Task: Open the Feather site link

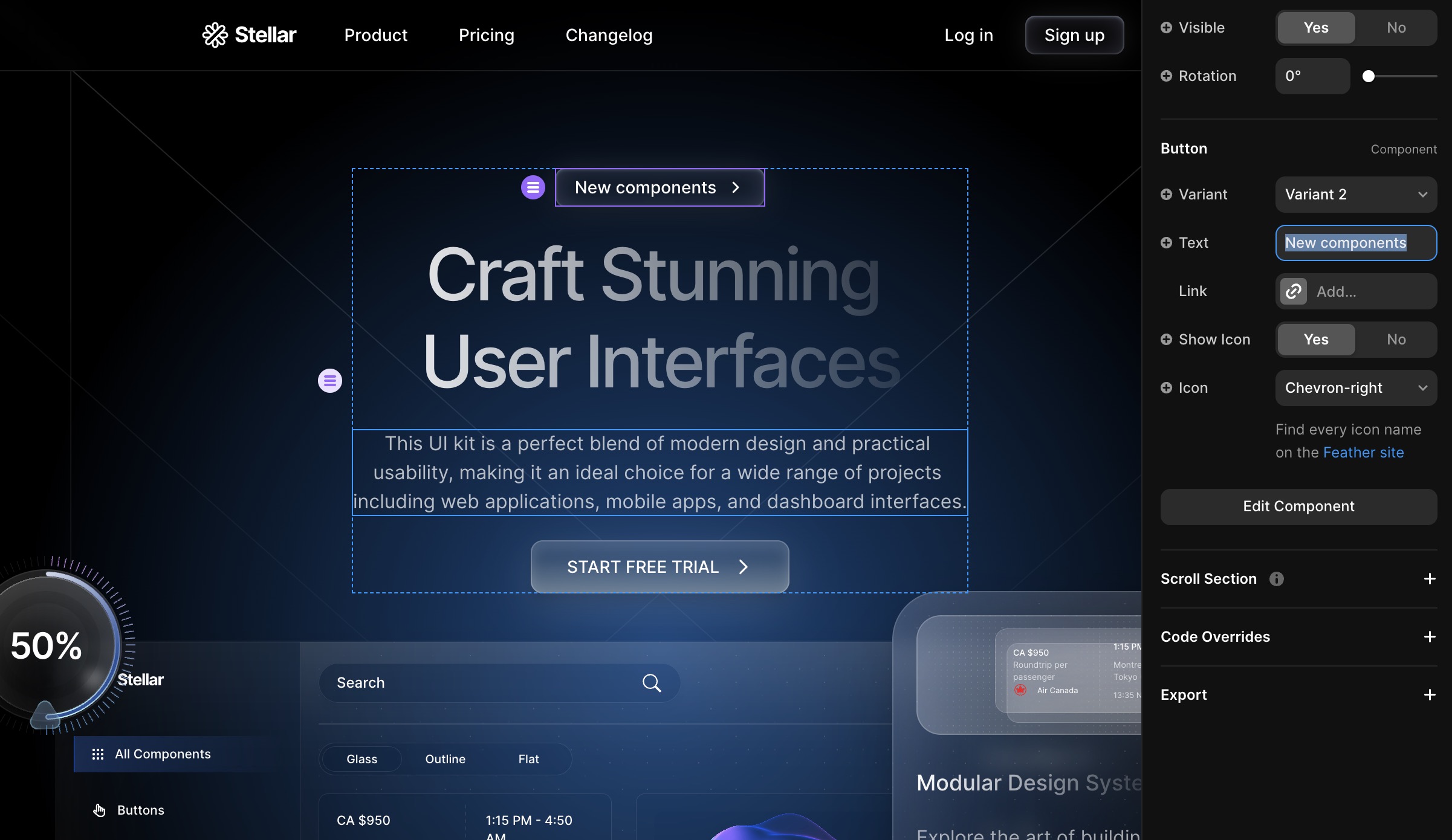Action: point(1364,452)
